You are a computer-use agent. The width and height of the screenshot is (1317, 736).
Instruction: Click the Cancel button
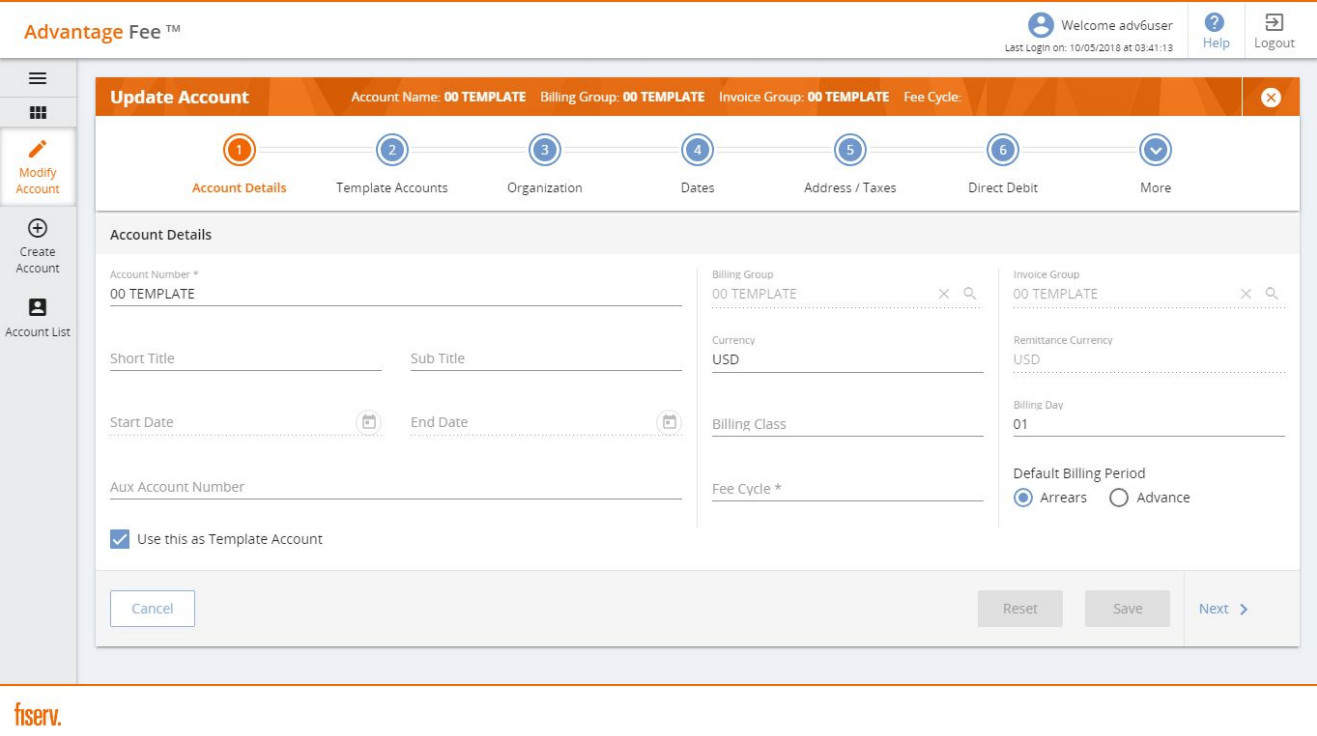coord(152,609)
